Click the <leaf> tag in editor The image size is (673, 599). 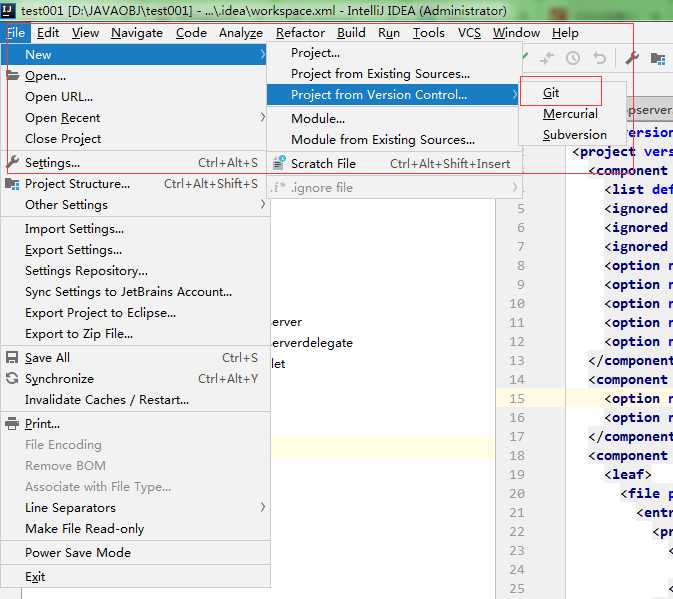(628, 475)
